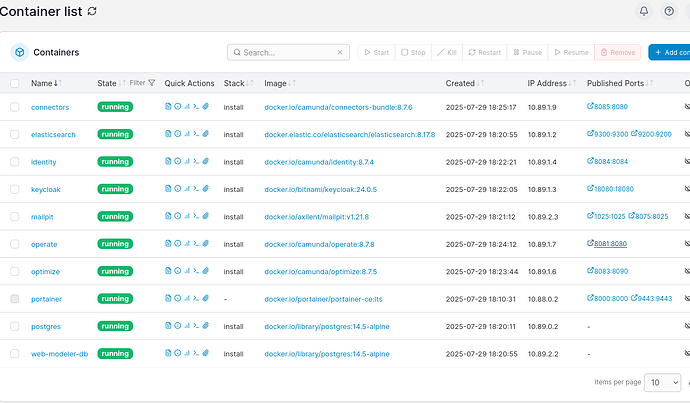Open published port 8085:8080 link
Viewport: 690px width, 403px height.
607,106
